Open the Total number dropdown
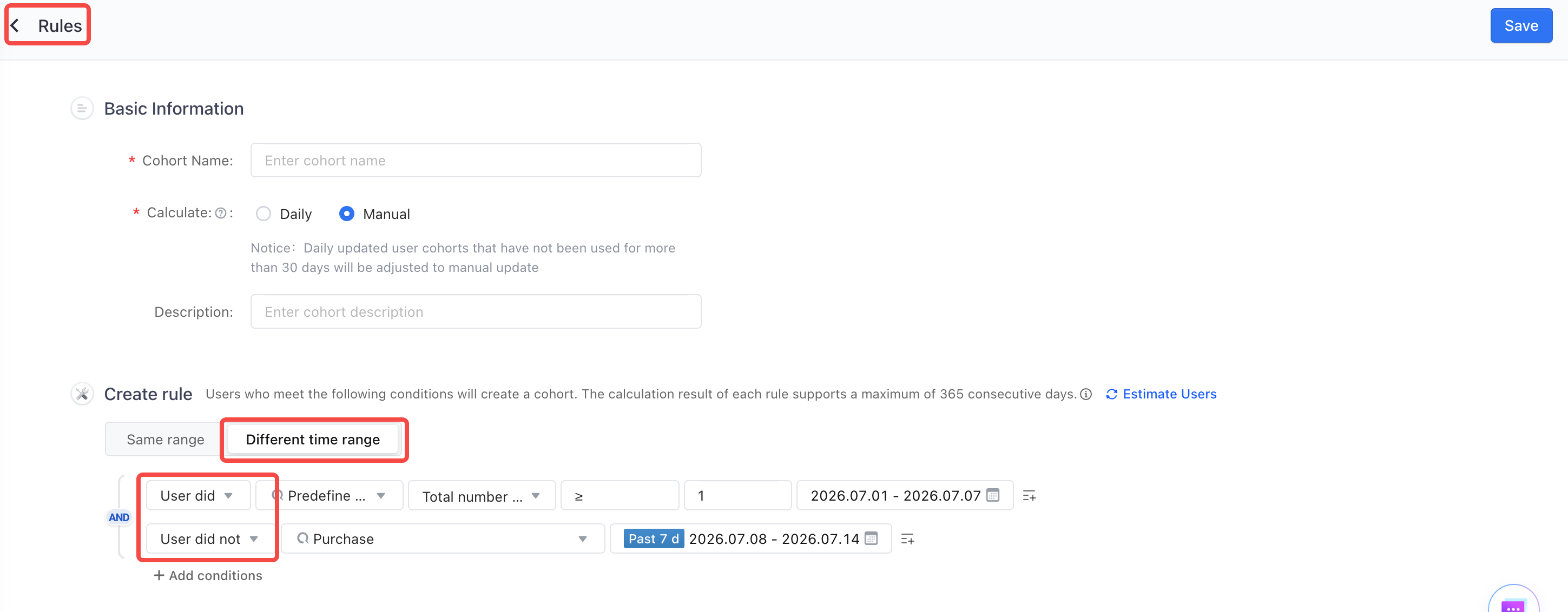Screen dimensions: 1568x612 point(482,496)
